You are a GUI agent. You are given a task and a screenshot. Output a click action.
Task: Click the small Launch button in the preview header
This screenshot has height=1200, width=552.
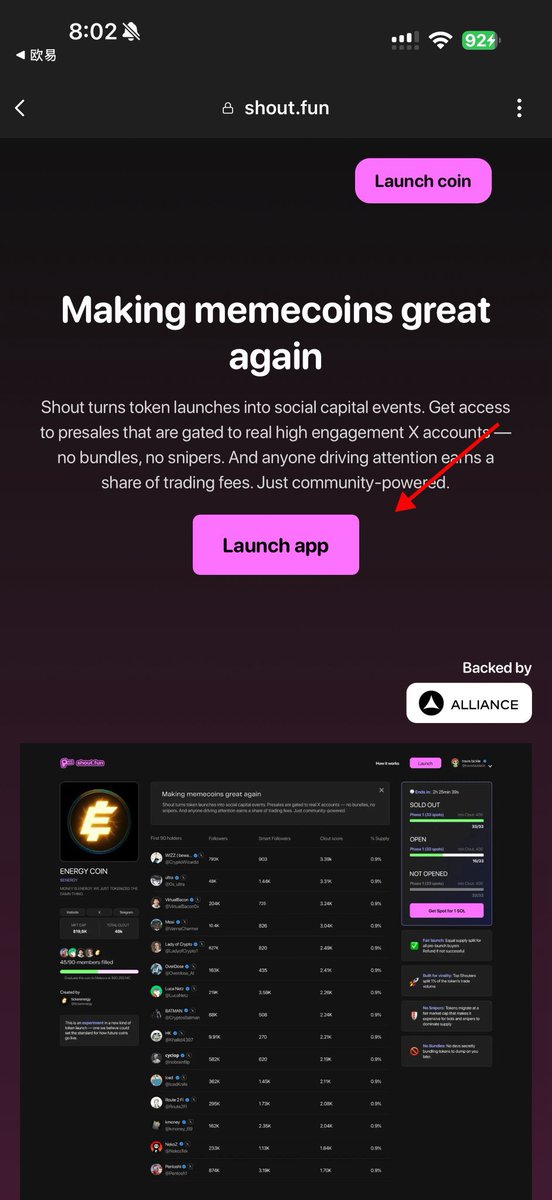(x=425, y=763)
